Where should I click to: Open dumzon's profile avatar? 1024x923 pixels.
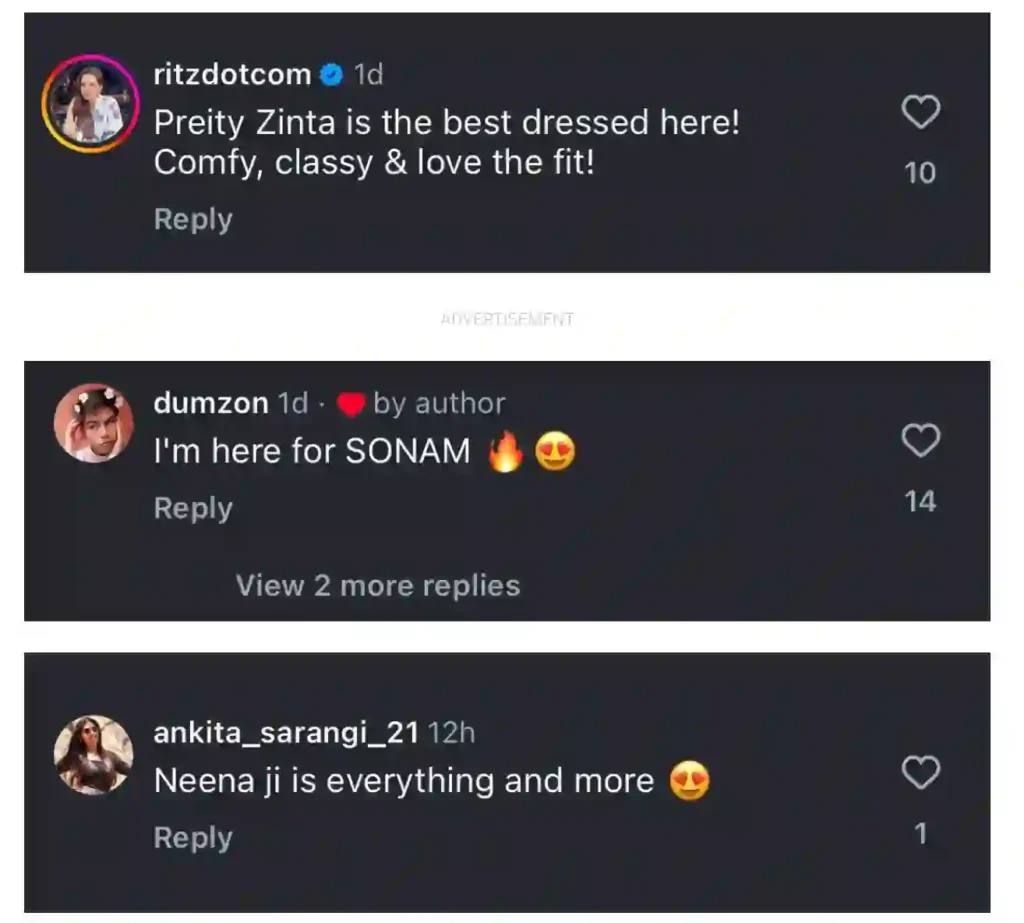93,423
